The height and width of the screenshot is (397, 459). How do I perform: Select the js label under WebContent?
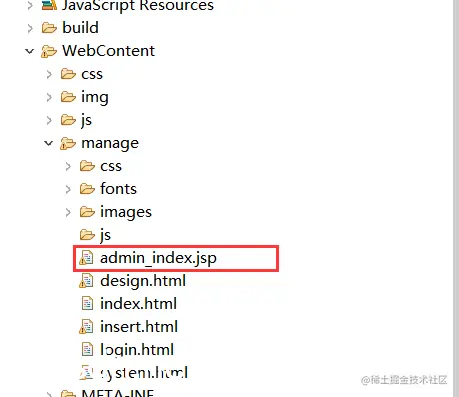tap(86, 120)
